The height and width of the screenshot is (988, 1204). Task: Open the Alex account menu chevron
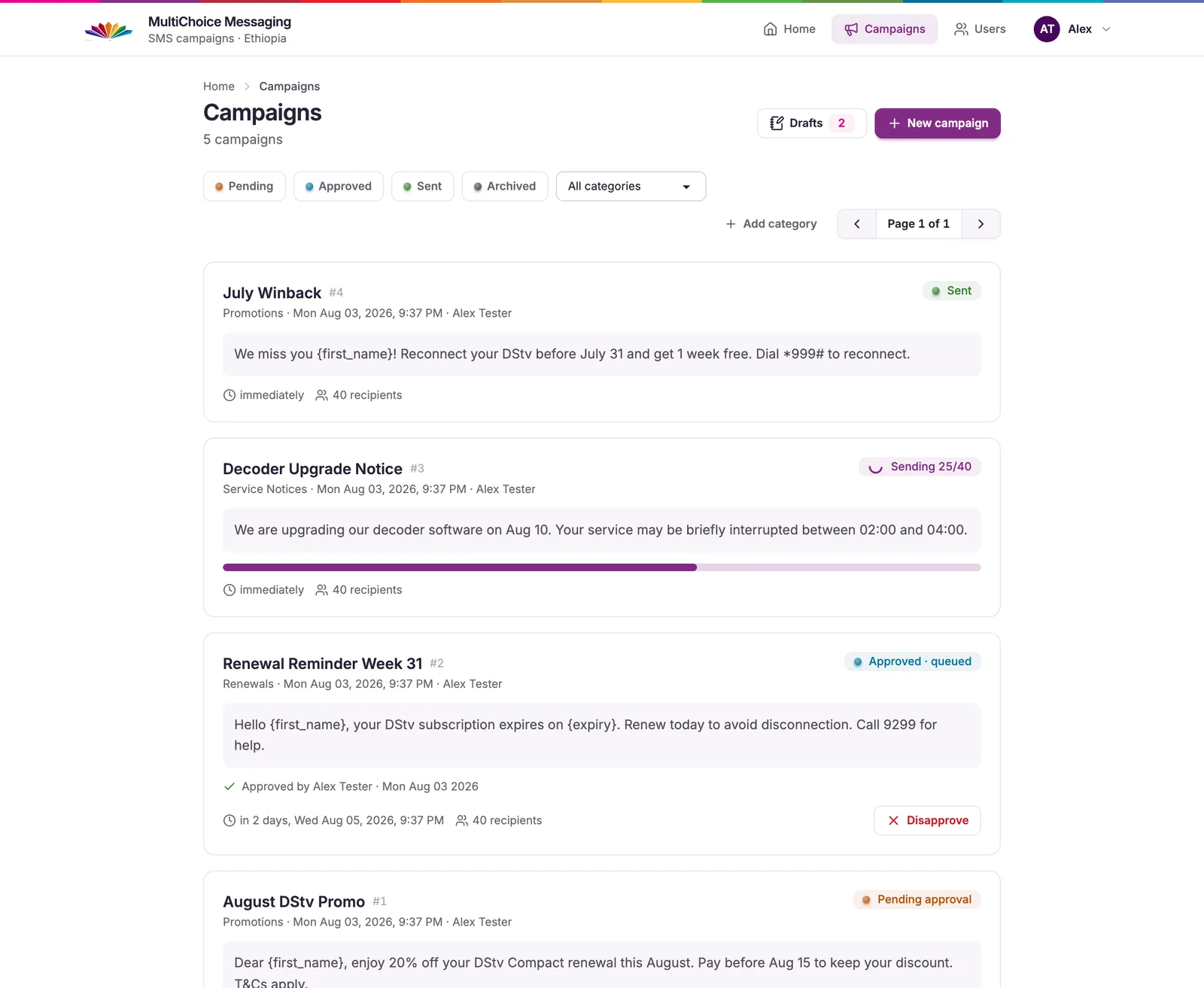(1106, 29)
